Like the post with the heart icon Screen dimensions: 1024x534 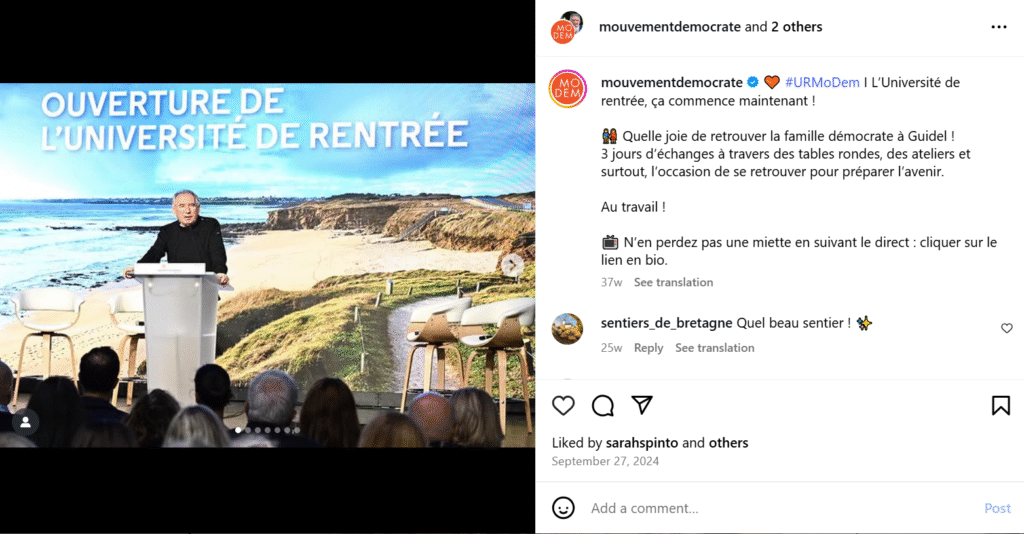tap(563, 405)
